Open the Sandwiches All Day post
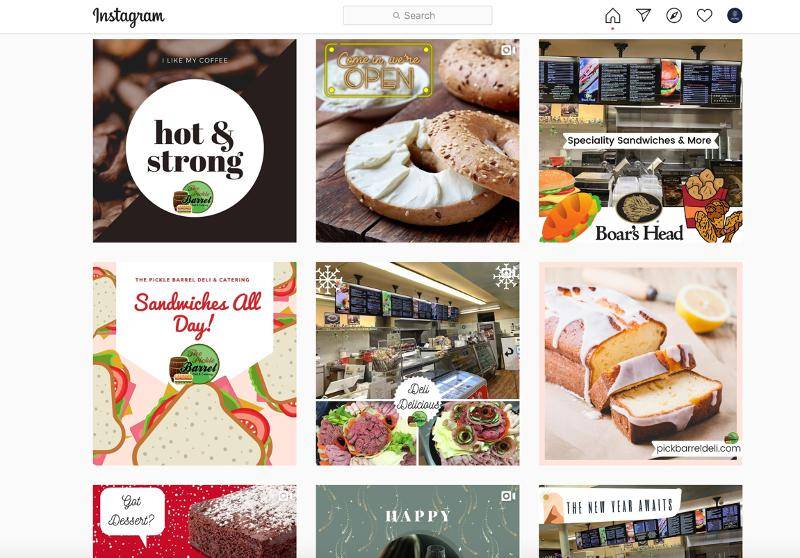This screenshot has width=800, height=558. point(194,364)
